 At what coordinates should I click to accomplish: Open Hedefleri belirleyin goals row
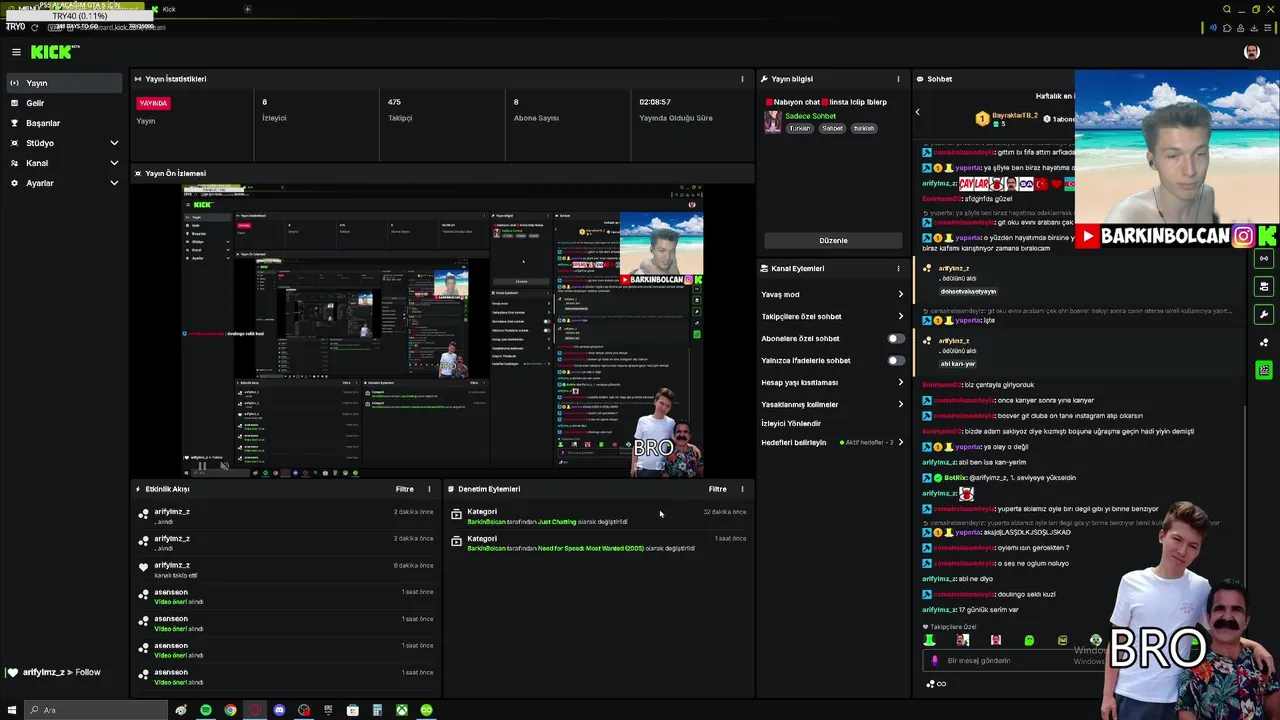(x=832, y=443)
